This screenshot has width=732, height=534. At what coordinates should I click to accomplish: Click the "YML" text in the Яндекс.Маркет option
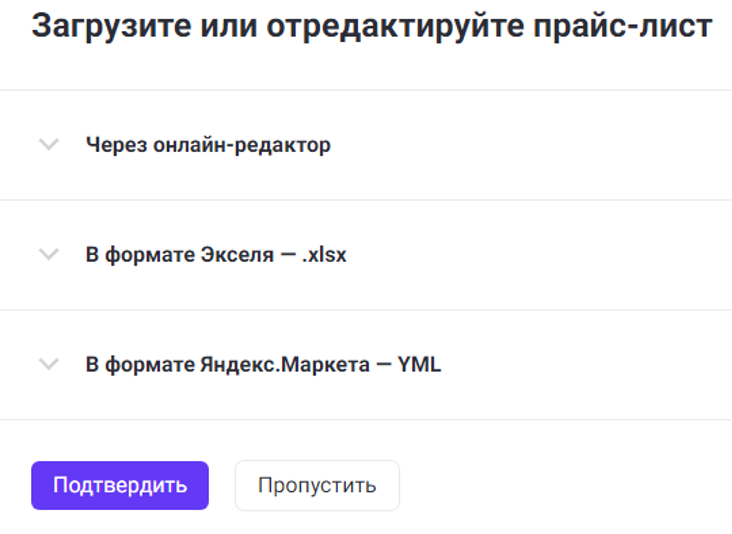tap(419, 365)
